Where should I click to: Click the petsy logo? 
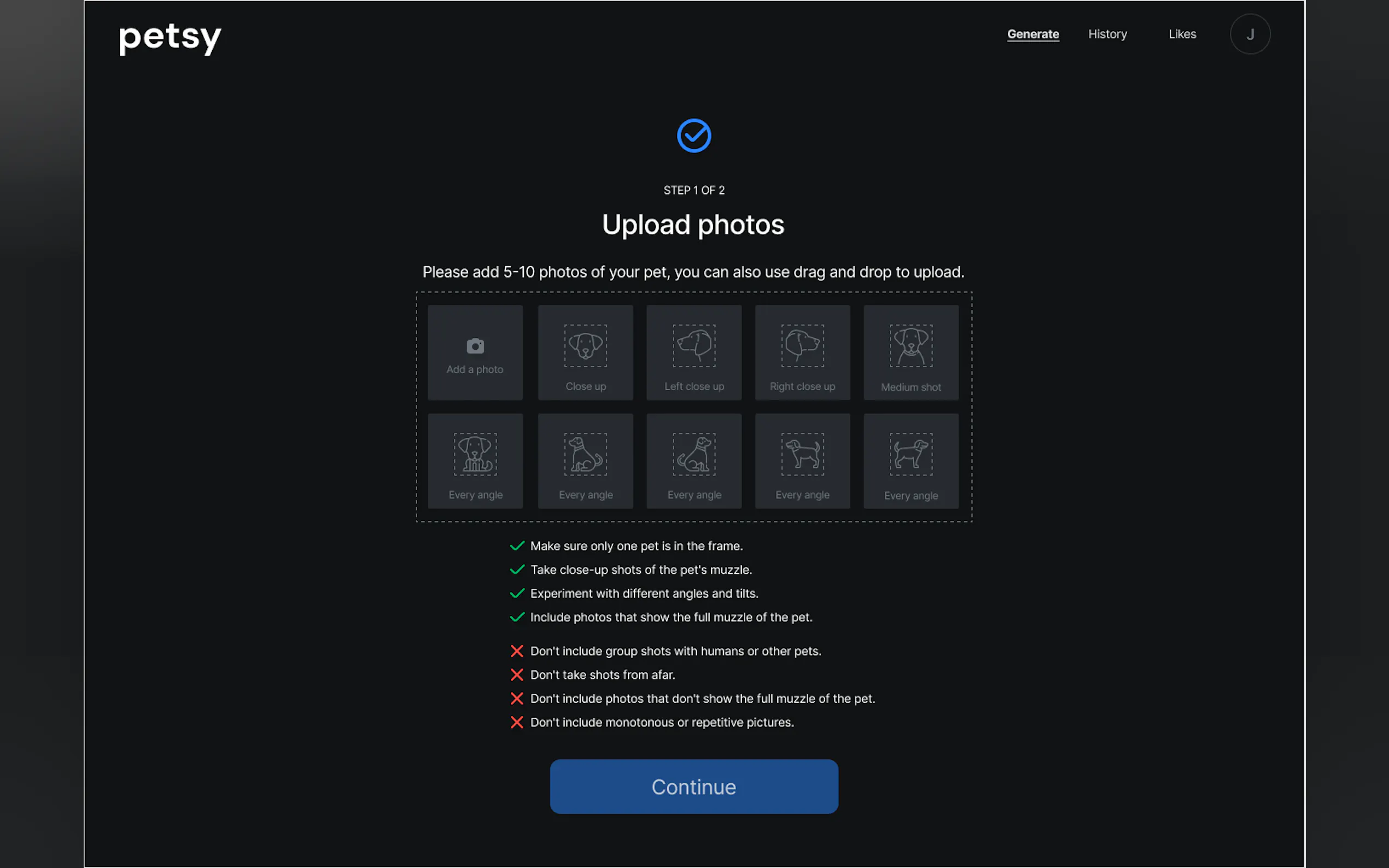pos(170,38)
